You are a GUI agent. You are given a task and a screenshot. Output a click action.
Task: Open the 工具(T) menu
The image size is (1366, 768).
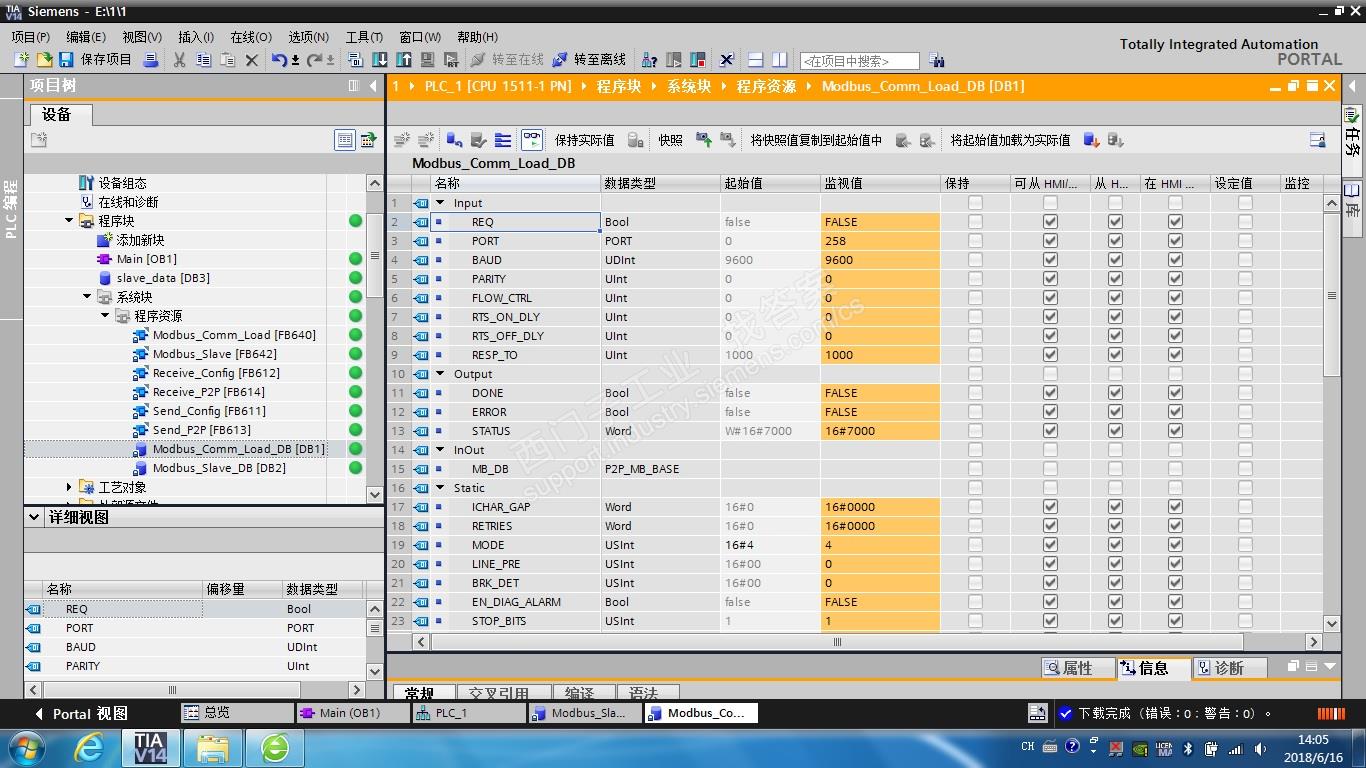[x=364, y=37]
